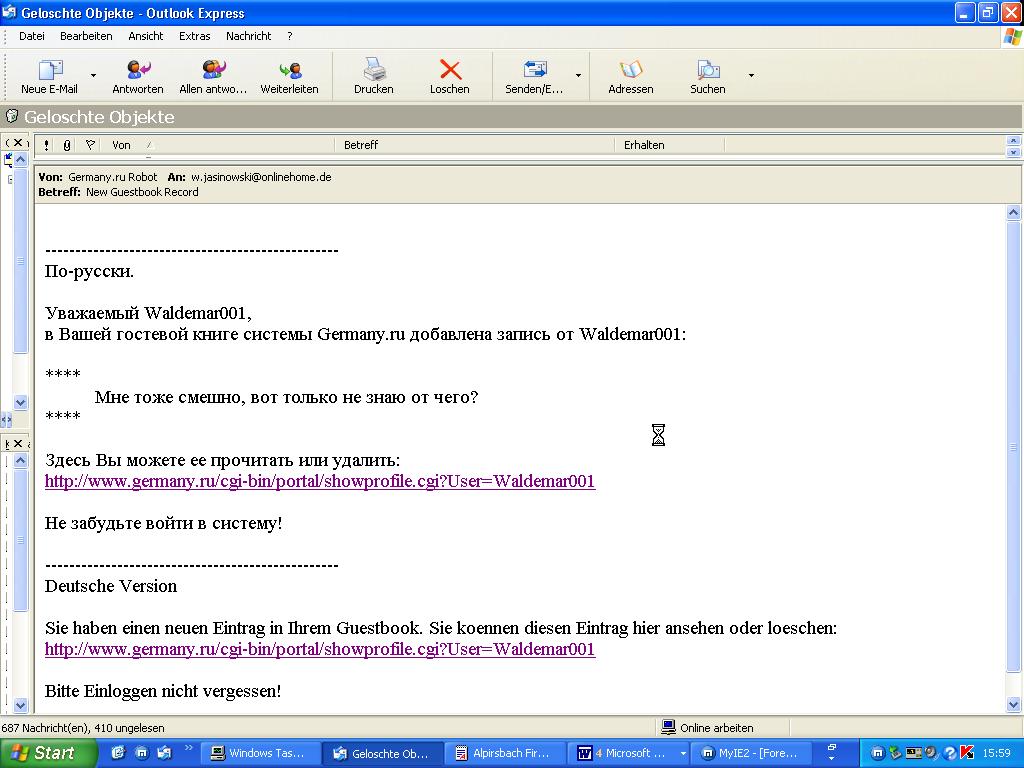The height and width of the screenshot is (768, 1024).
Task: Sort by flag column header
Action: coord(90,145)
